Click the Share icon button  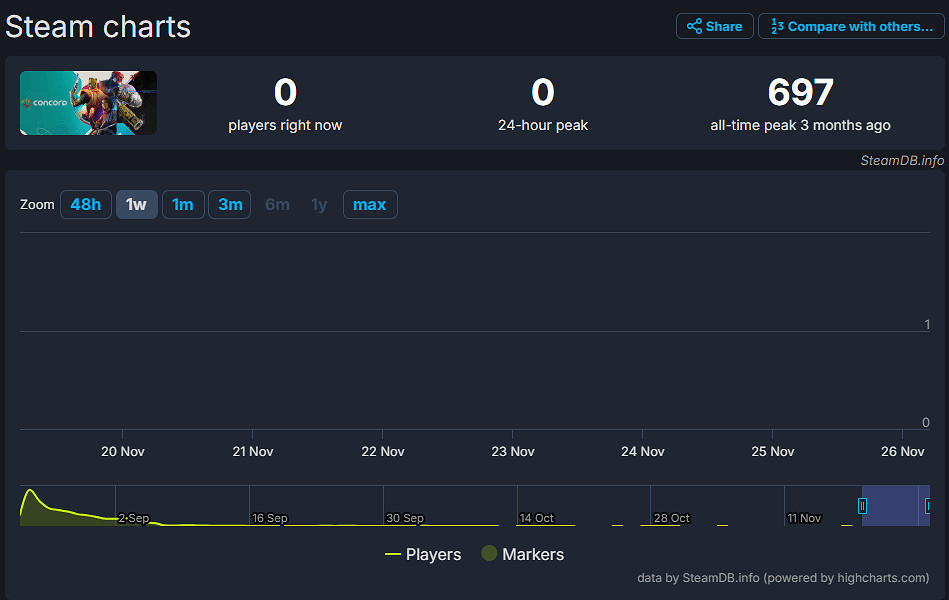pyautogui.click(x=714, y=26)
